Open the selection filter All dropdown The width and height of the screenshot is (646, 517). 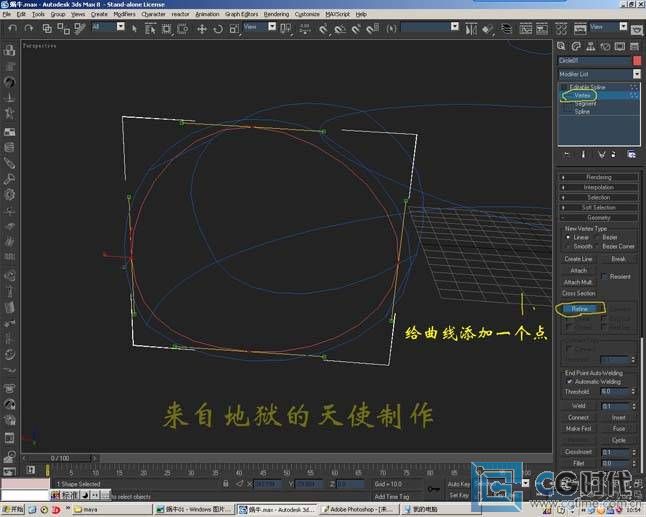108,27
